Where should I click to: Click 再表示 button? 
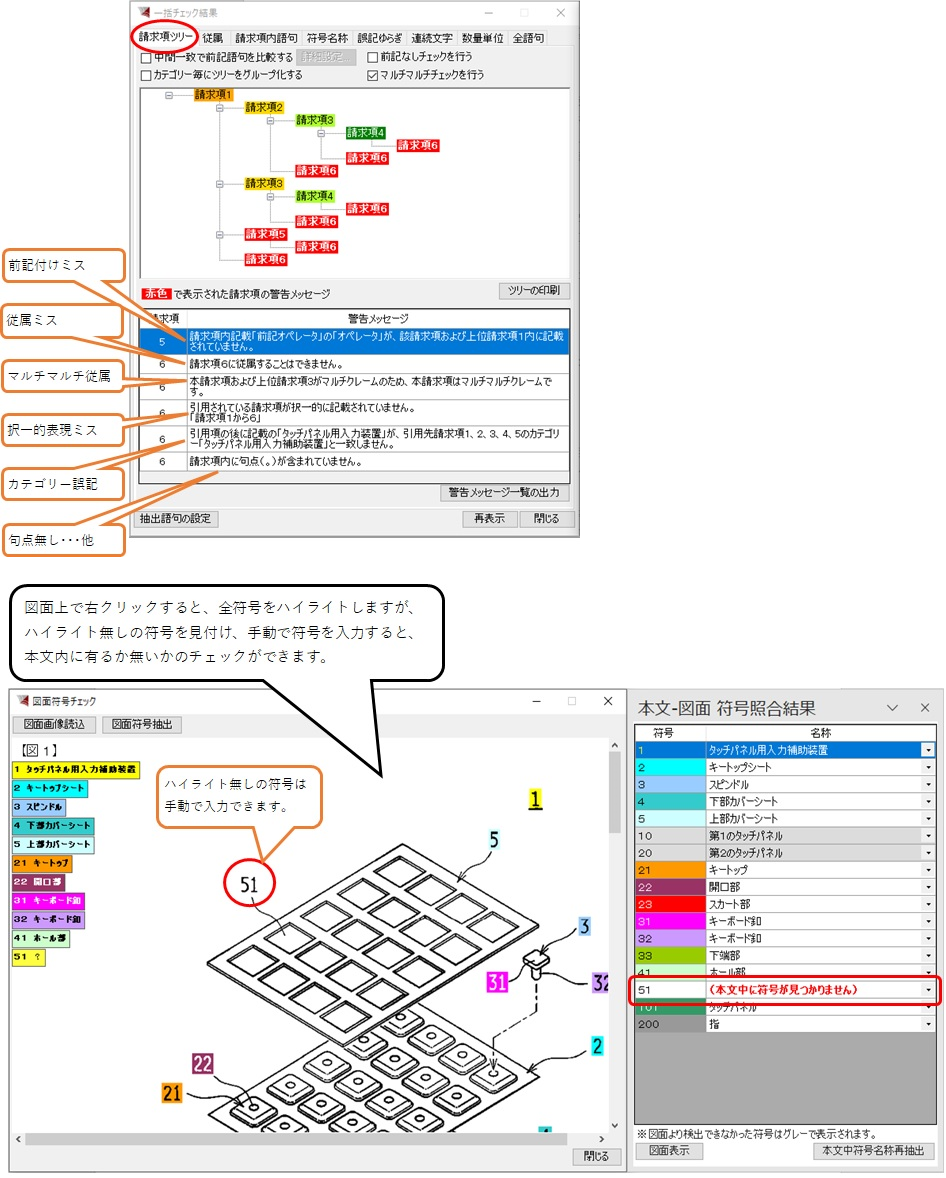(x=489, y=518)
